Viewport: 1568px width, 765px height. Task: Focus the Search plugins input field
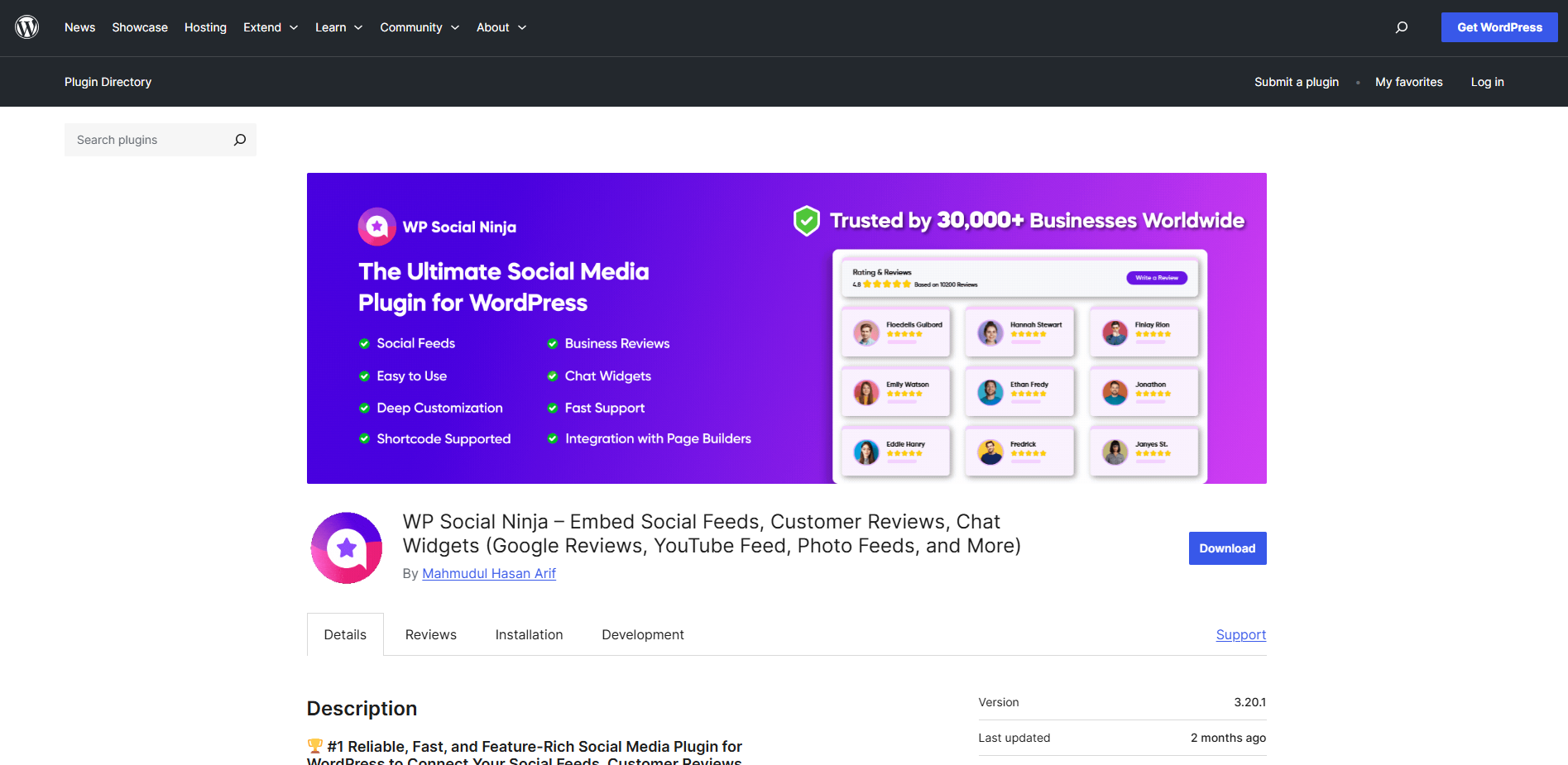coord(149,140)
